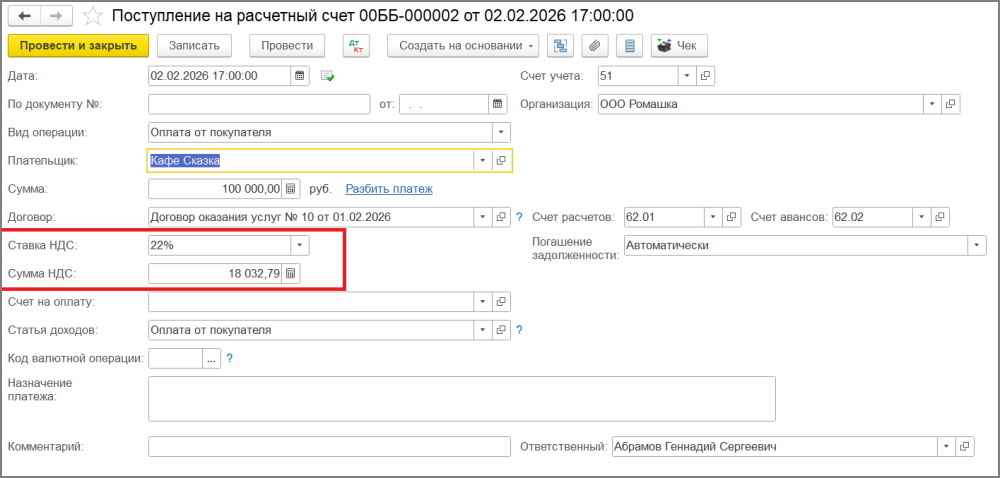Expand the Счет расчетов dropdown

tap(714, 217)
